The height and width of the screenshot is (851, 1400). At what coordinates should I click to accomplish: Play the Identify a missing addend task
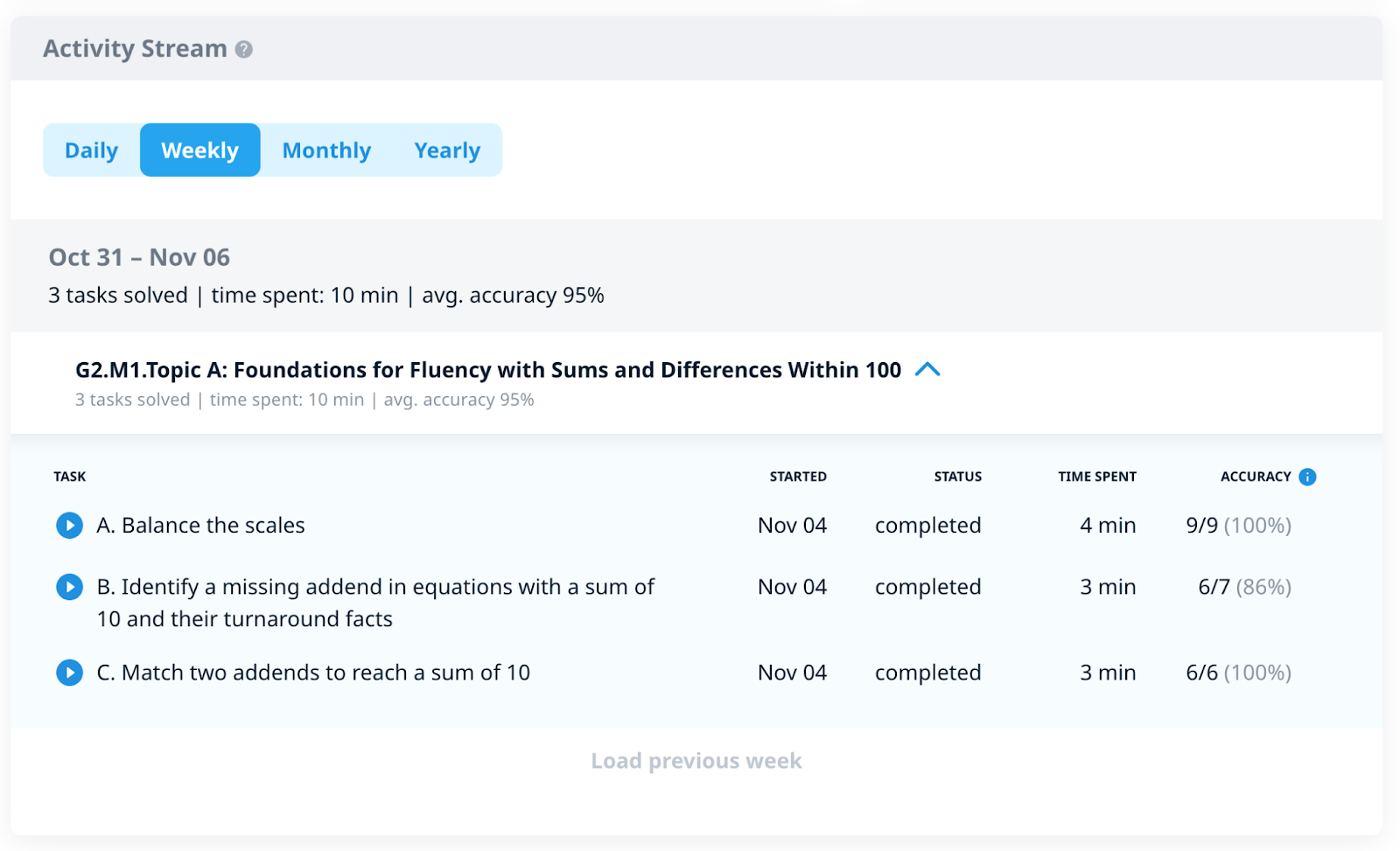point(69,587)
